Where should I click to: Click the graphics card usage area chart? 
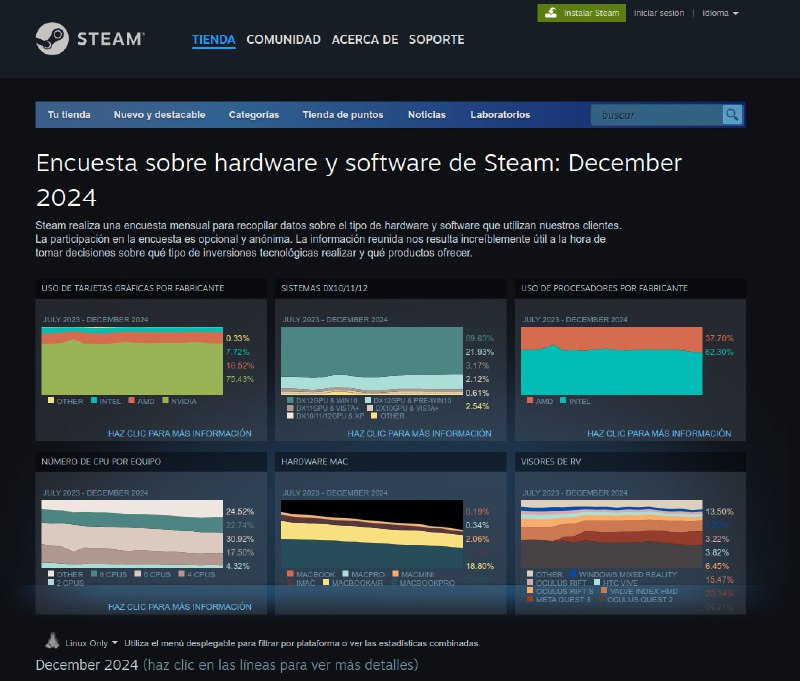point(132,361)
